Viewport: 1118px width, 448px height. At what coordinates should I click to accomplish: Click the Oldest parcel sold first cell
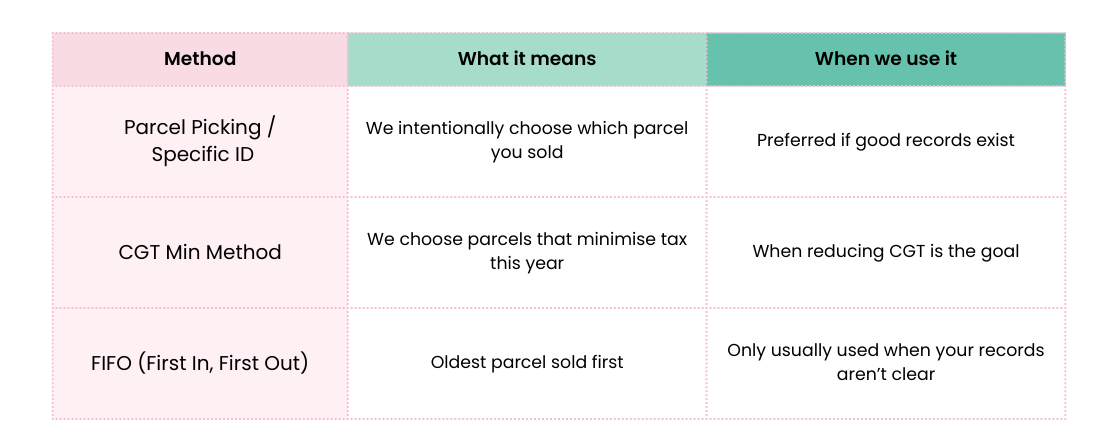(527, 362)
